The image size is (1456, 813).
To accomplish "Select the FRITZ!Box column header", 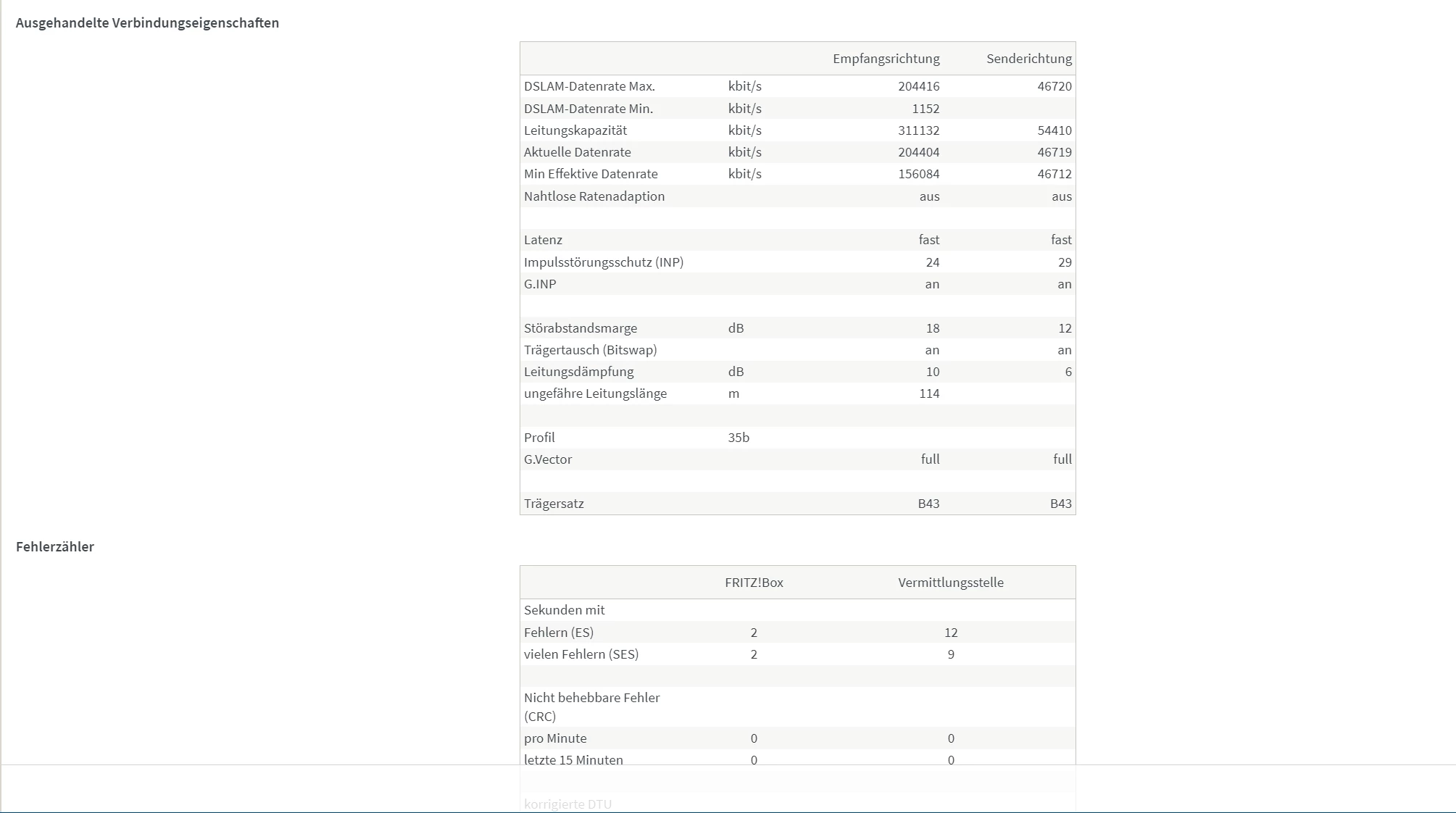I will pyautogui.click(x=754, y=583).
